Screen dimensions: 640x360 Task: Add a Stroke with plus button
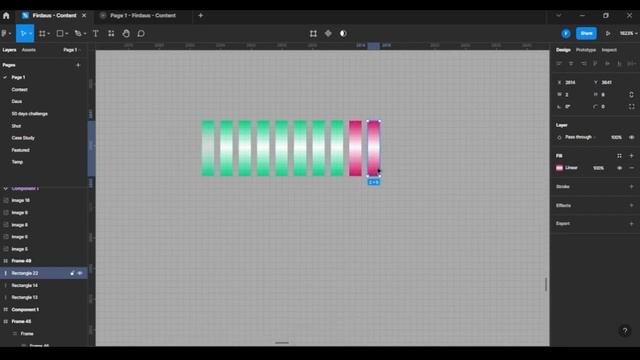631,187
